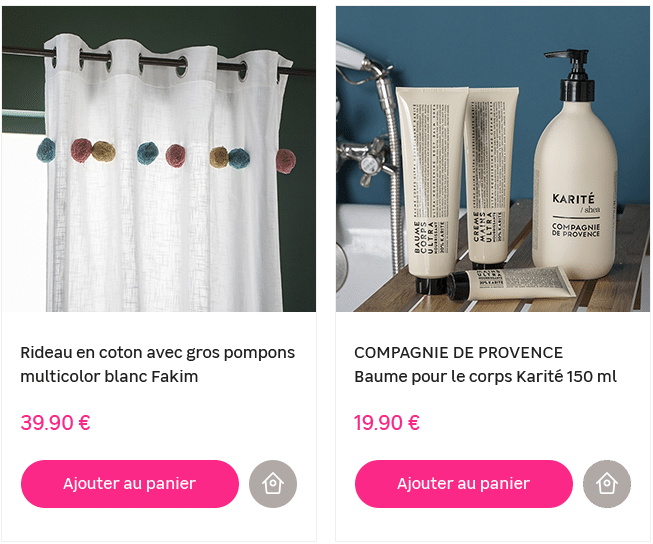Screen dimensions: 653x544
Task: Click the Baume Corps Ultra tube in photo
Action: click(430, 187)
